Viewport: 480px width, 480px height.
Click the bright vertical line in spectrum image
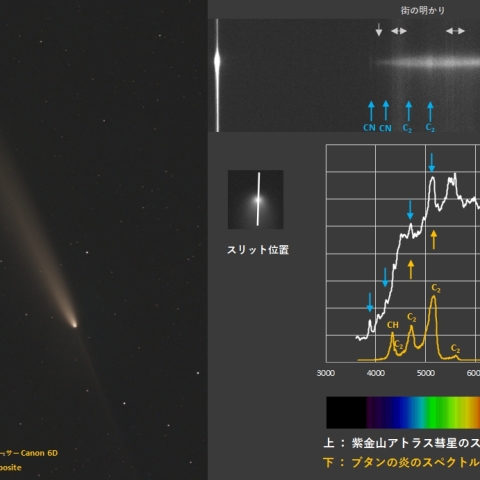(x=217, y=75)
